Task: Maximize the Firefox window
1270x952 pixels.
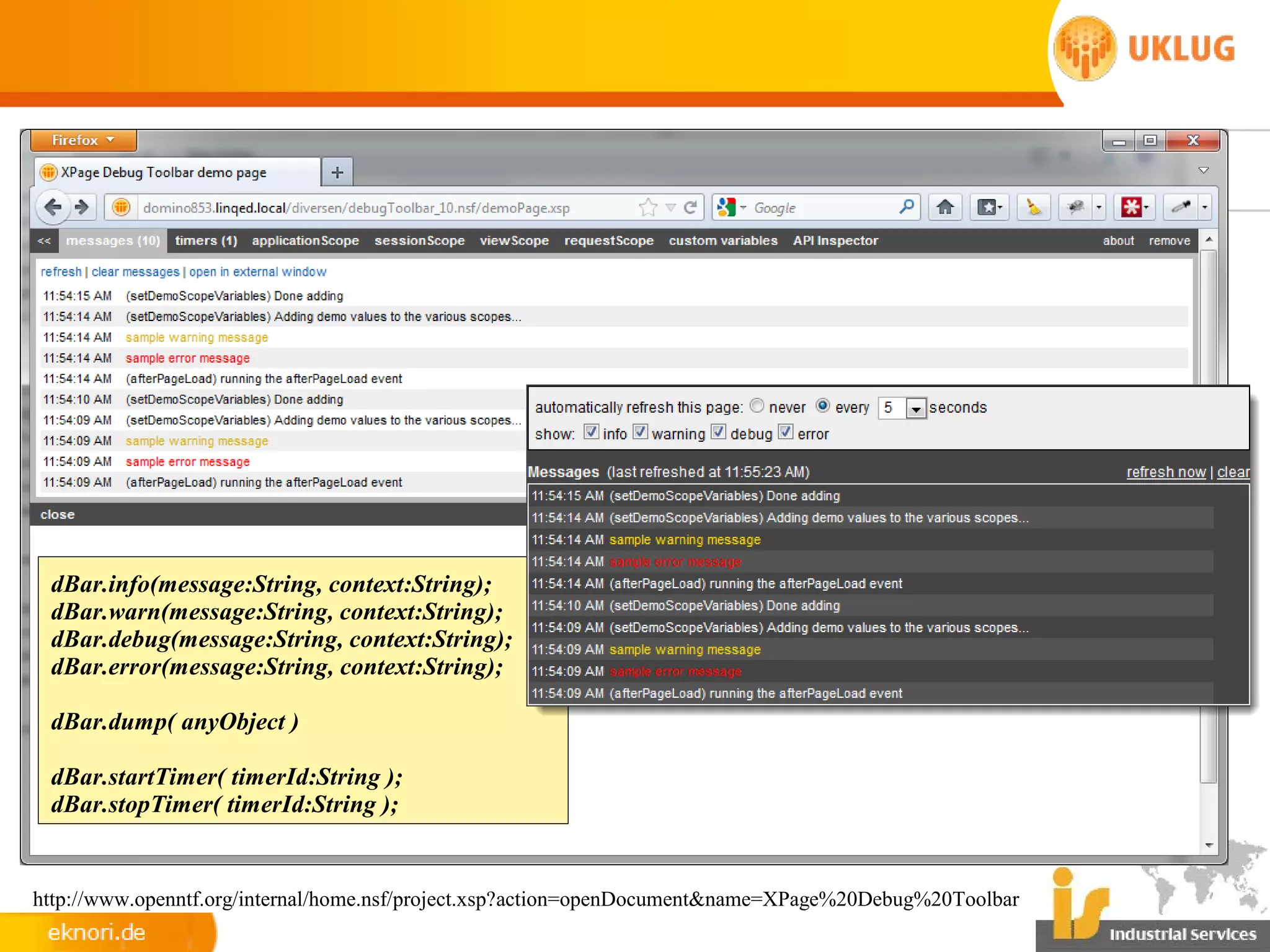Action: click(x=1150, y=141)
